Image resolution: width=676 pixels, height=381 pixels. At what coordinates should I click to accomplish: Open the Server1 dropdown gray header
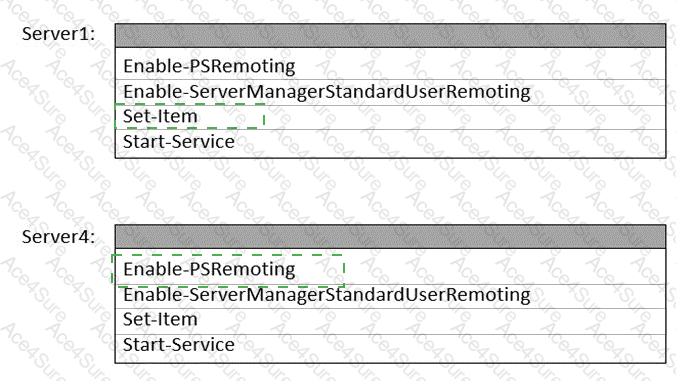pos(390,35)
